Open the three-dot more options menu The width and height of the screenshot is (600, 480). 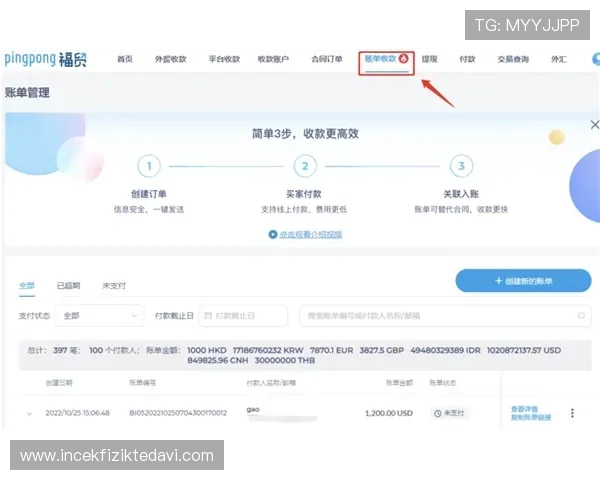572,413
